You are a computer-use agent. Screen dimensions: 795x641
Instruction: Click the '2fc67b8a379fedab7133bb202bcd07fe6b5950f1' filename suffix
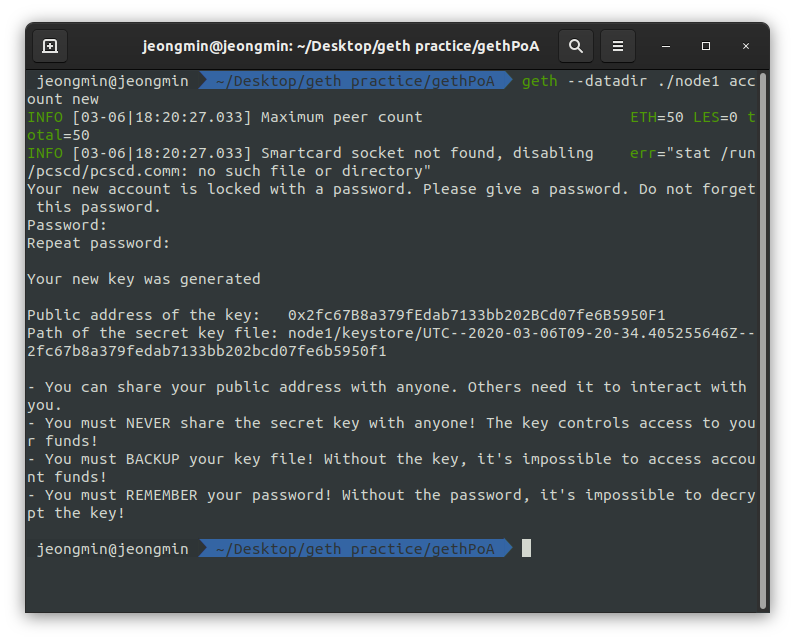[207, 351]
